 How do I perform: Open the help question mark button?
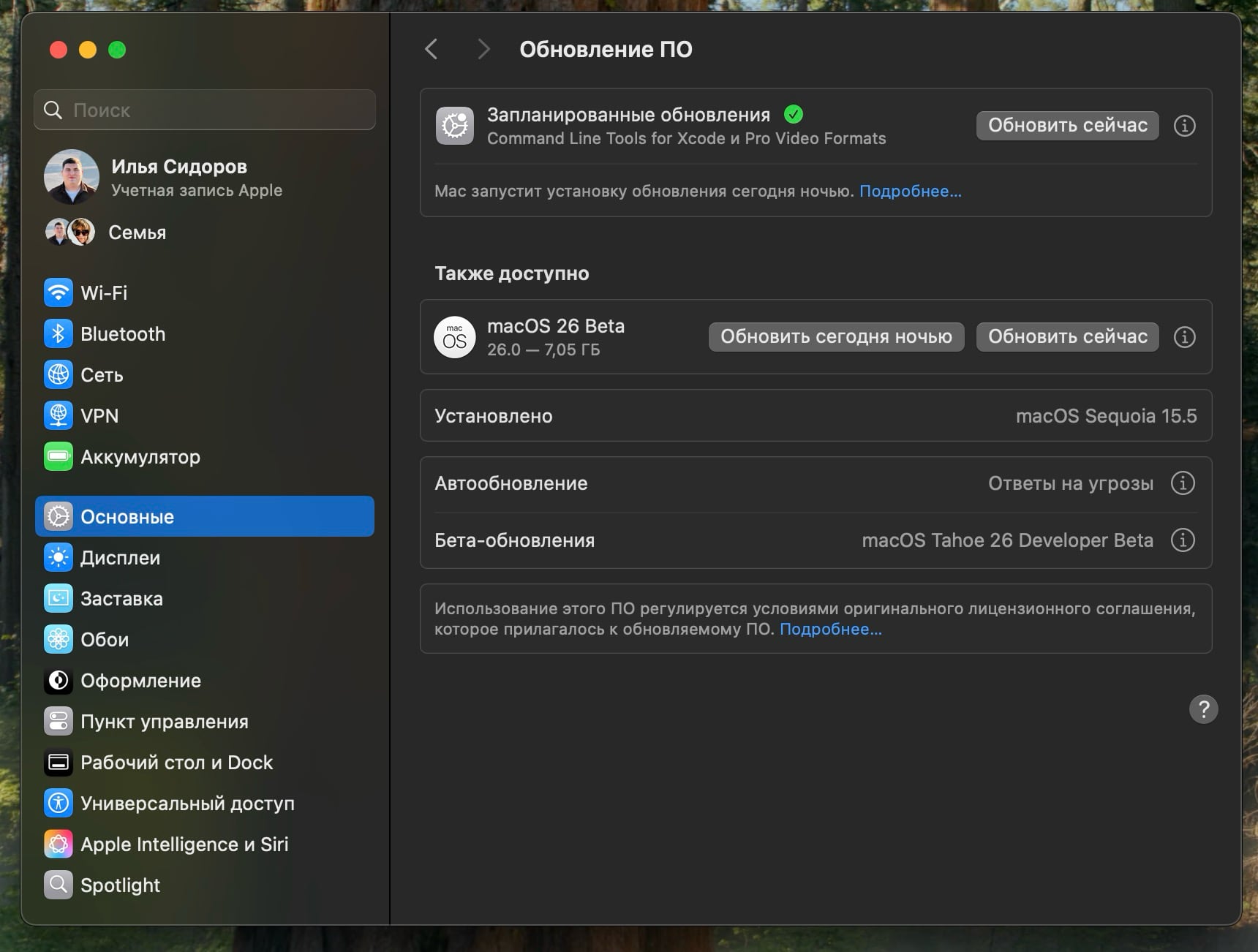1203,709
